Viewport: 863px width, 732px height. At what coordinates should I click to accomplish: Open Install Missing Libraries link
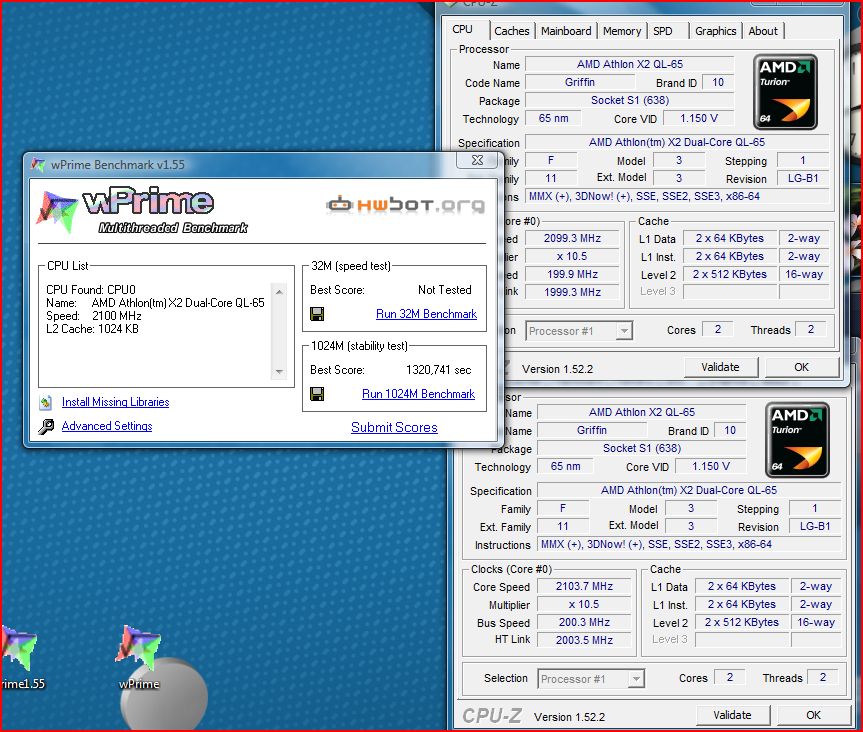(116, 402)
